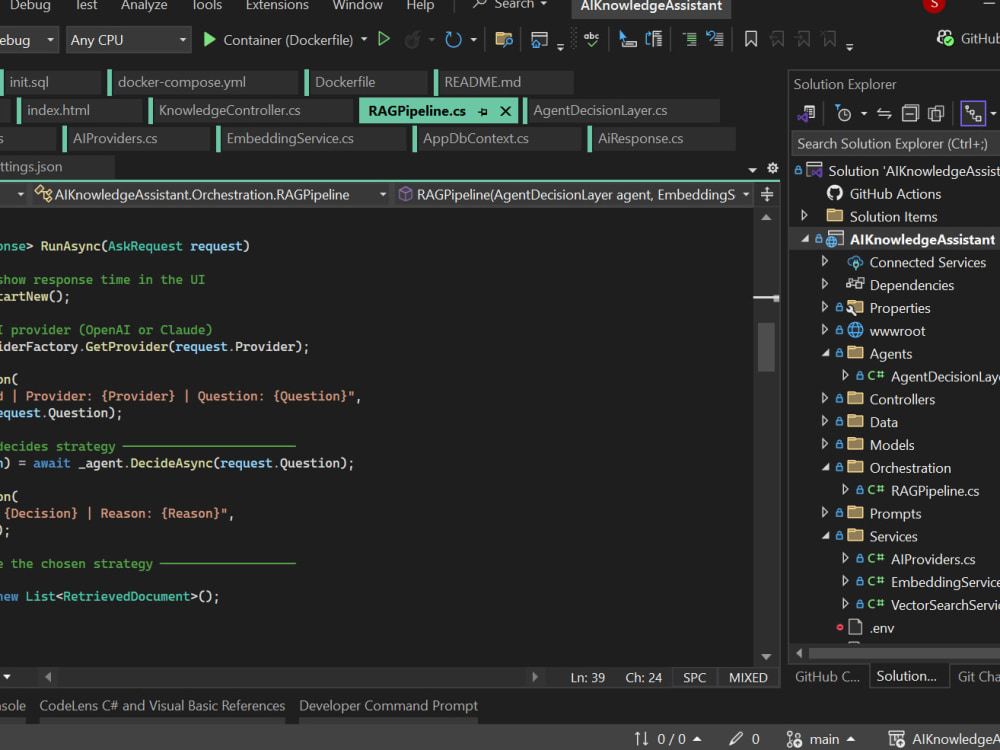The height and width of the screenshot is (750, 1000).
Task: Collapse the AIKnowledgeAssistant project node
Action: point(805,239)
